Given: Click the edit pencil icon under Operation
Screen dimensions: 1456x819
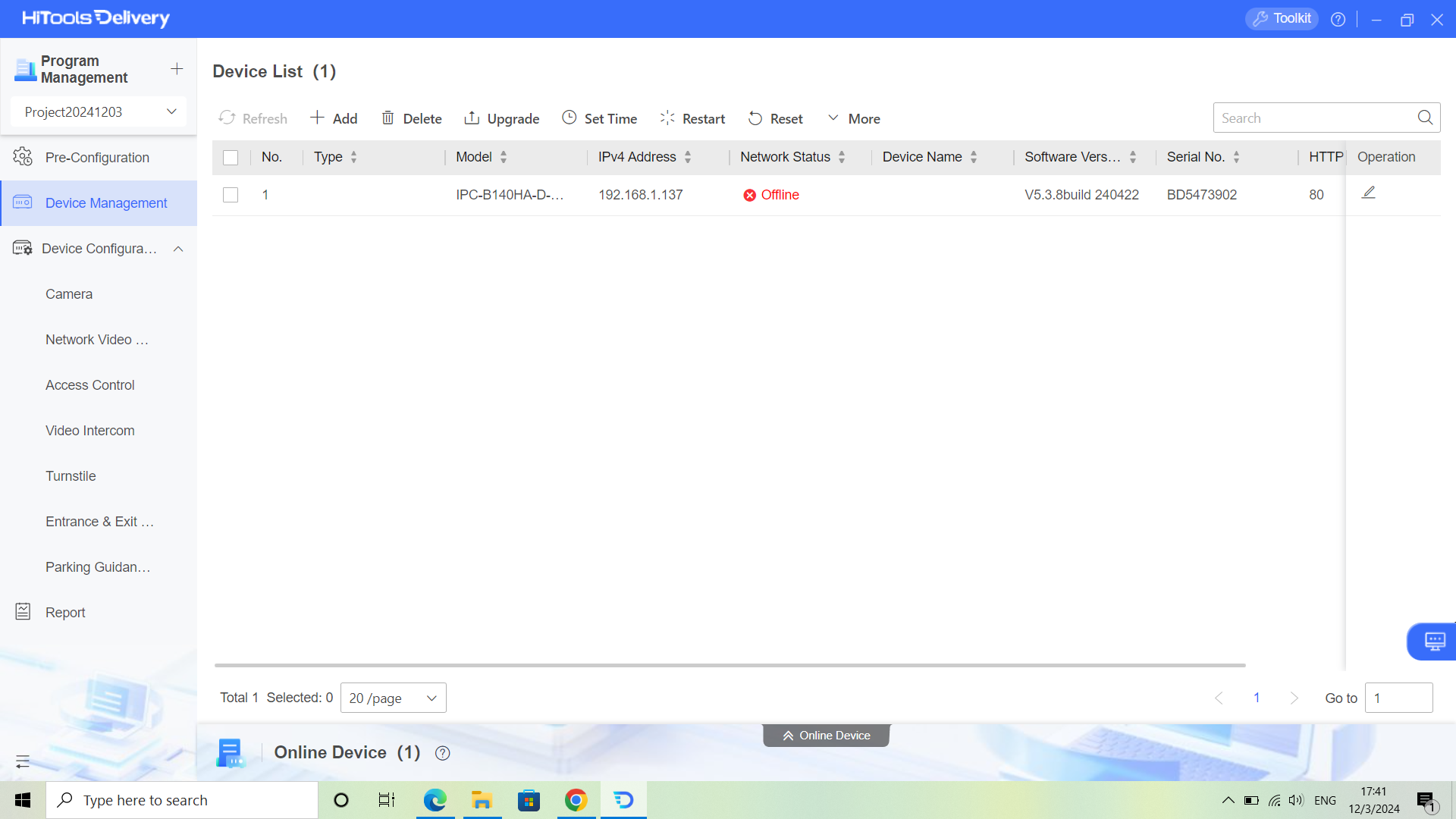Looking at the screenshot, I should tap(1369, 193).
